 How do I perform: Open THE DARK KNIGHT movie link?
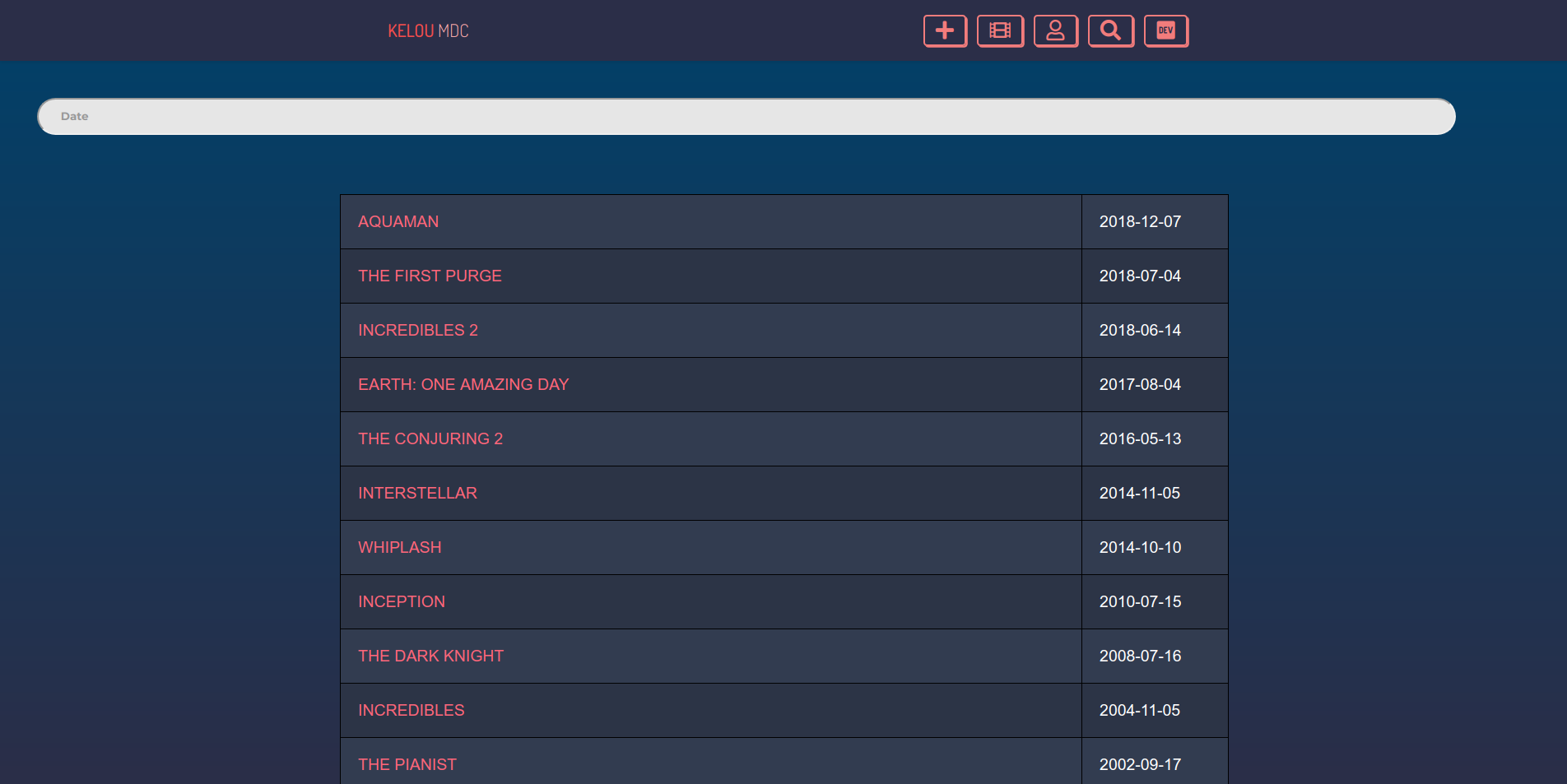coord(430,656)
